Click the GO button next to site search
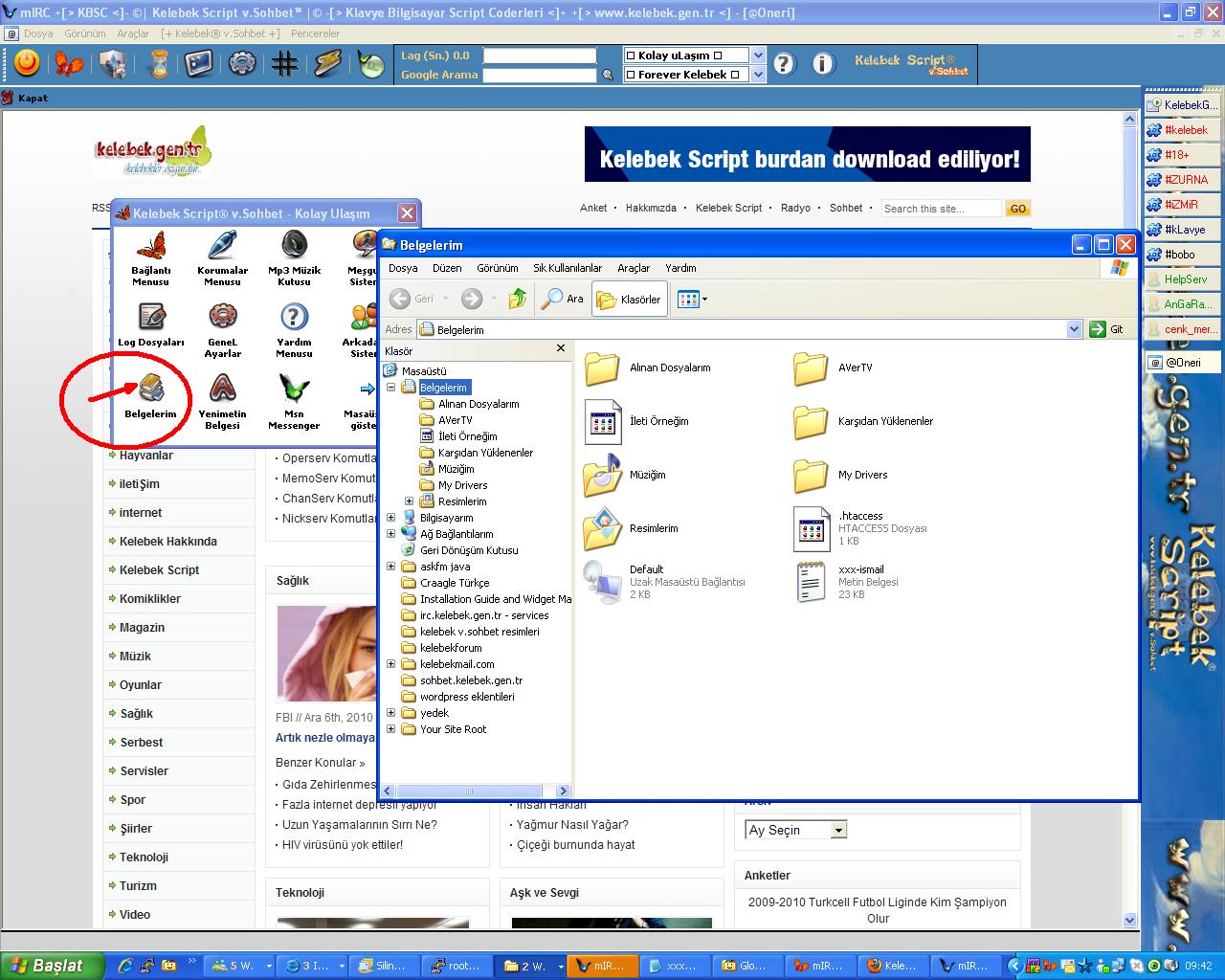Screen dimensions: 1225x980 tap(1017, 209)
